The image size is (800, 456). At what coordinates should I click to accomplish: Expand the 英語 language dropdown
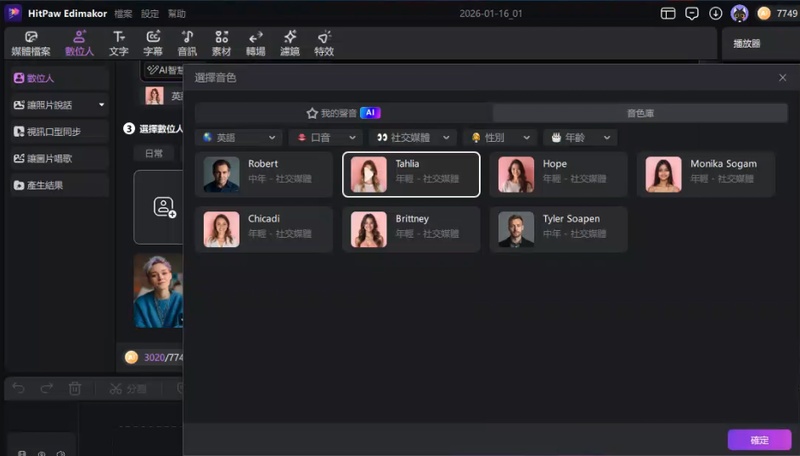click(238, 137)
